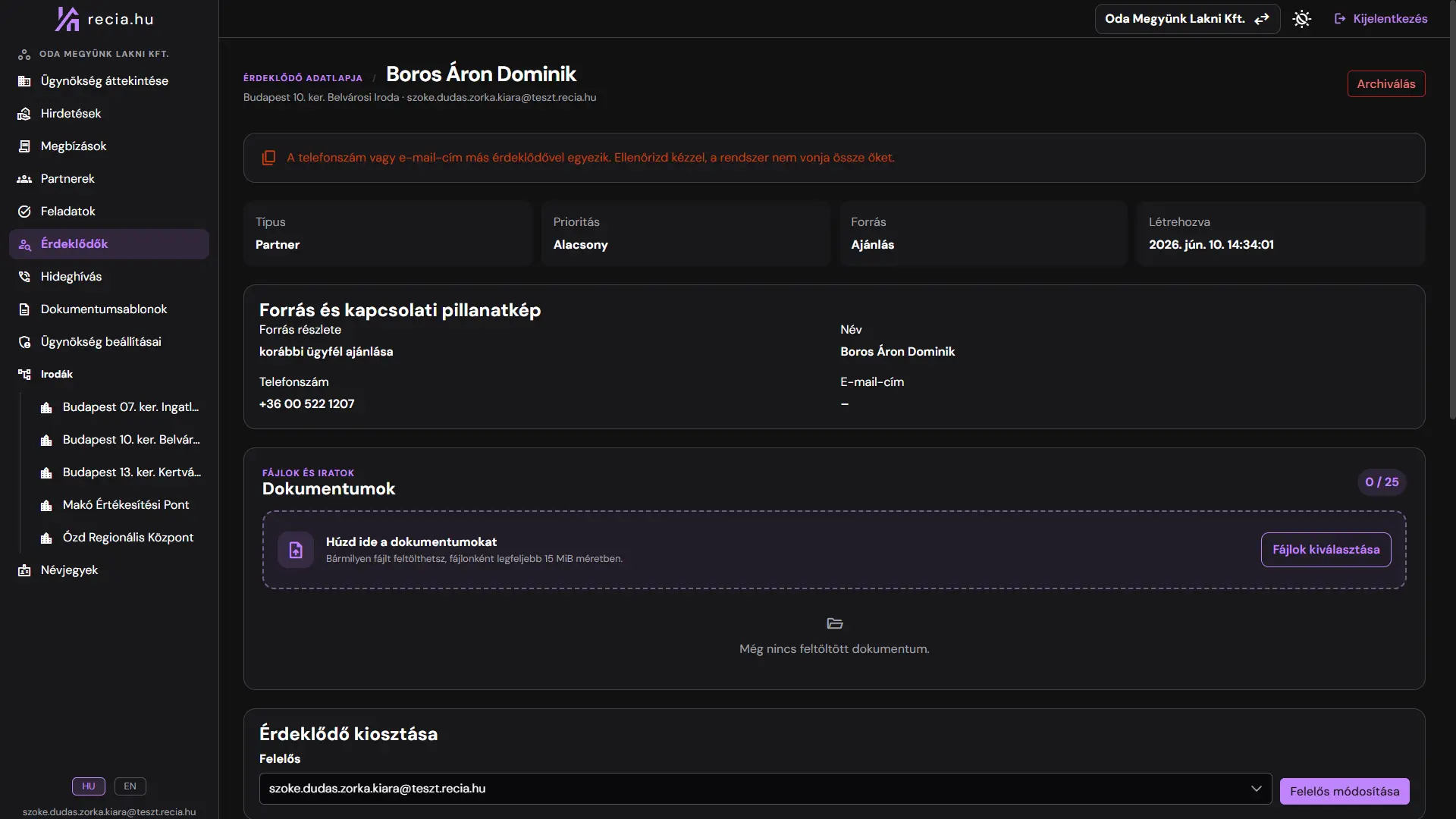
Task: Toggle the light/dark theme sun icon
Action: tap(1302, 19)
